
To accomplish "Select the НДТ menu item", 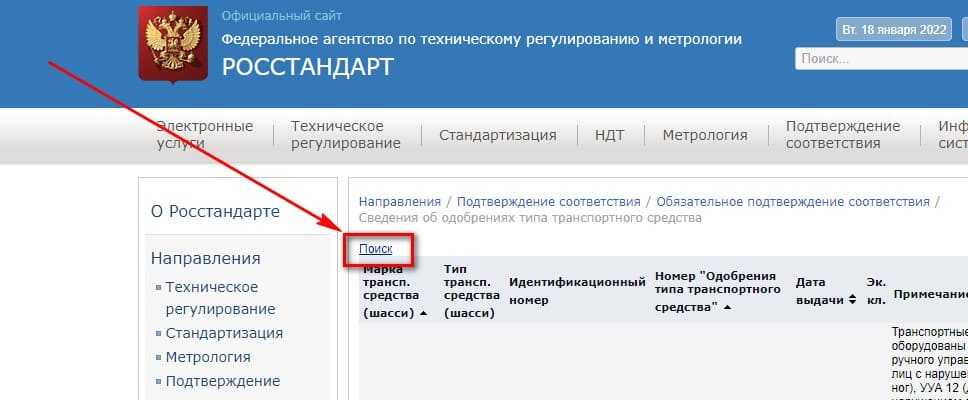I will [609, 135].
